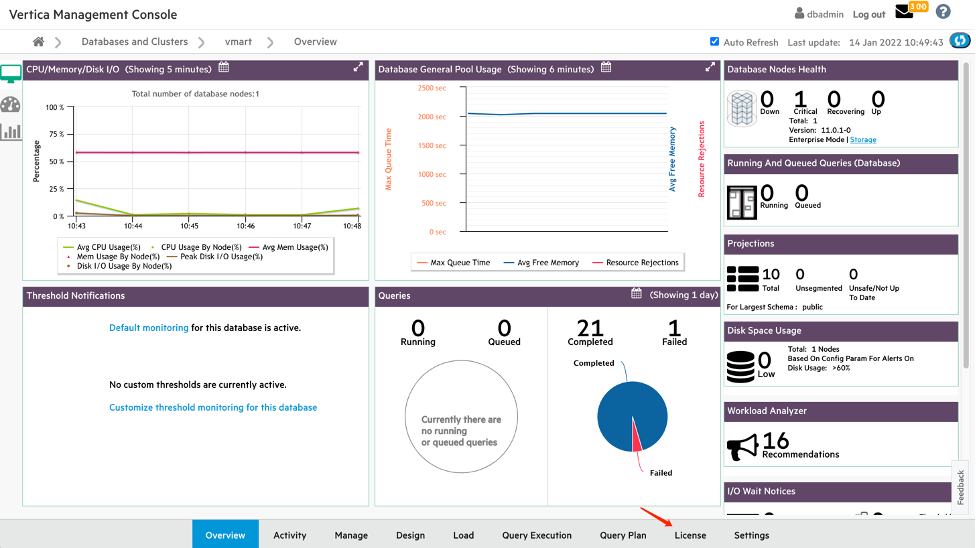Expand Database General Pool Usage panel
Viewport: 976px width, 548px height.
(x=710, y=67)
